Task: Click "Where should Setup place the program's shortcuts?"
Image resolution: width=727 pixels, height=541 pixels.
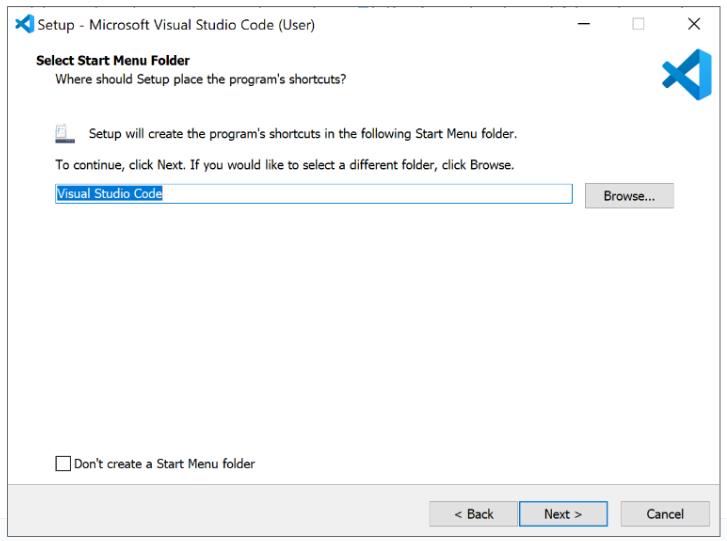Action: click(x=200, y=79)
